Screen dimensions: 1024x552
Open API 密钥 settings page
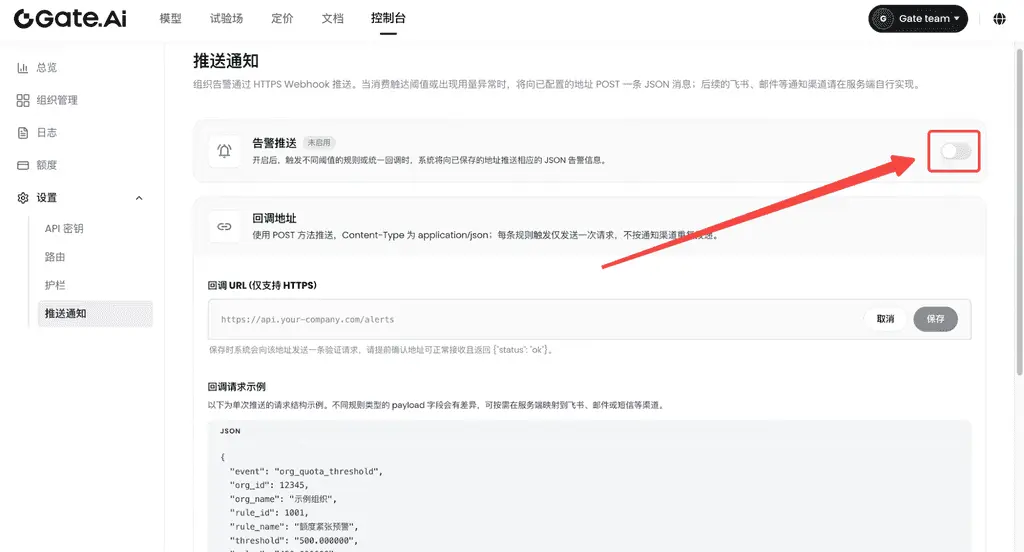(x=64, y=229)
